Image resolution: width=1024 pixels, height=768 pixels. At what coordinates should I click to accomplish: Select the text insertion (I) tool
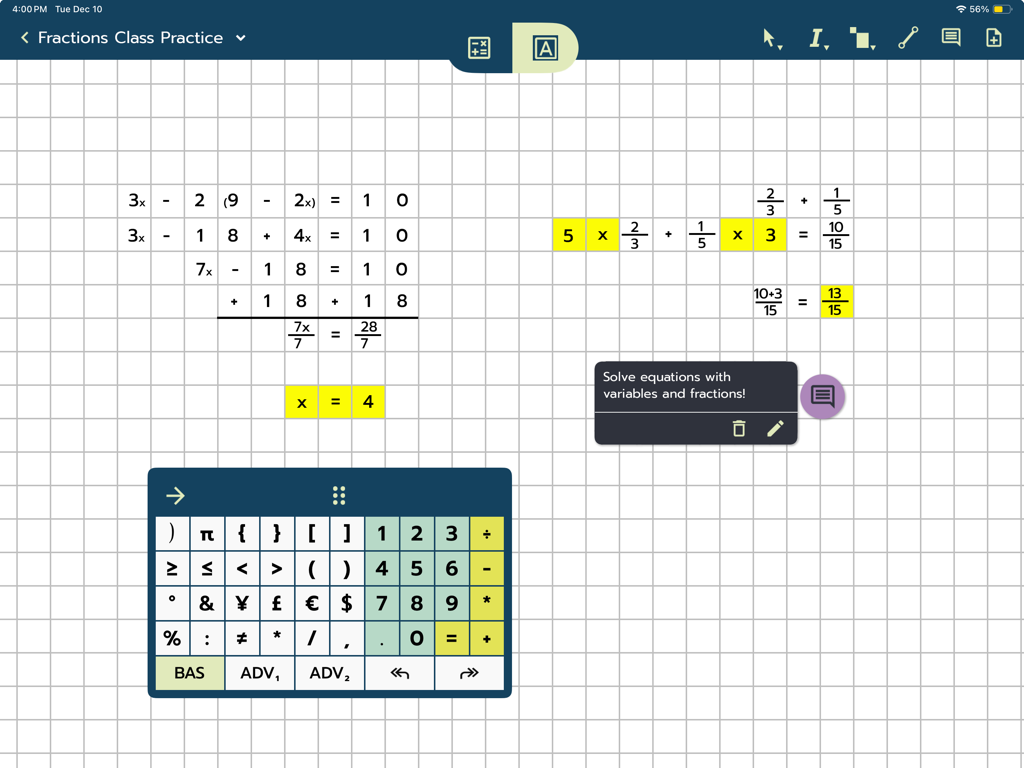pyautogui.click(x=817, y=37)
